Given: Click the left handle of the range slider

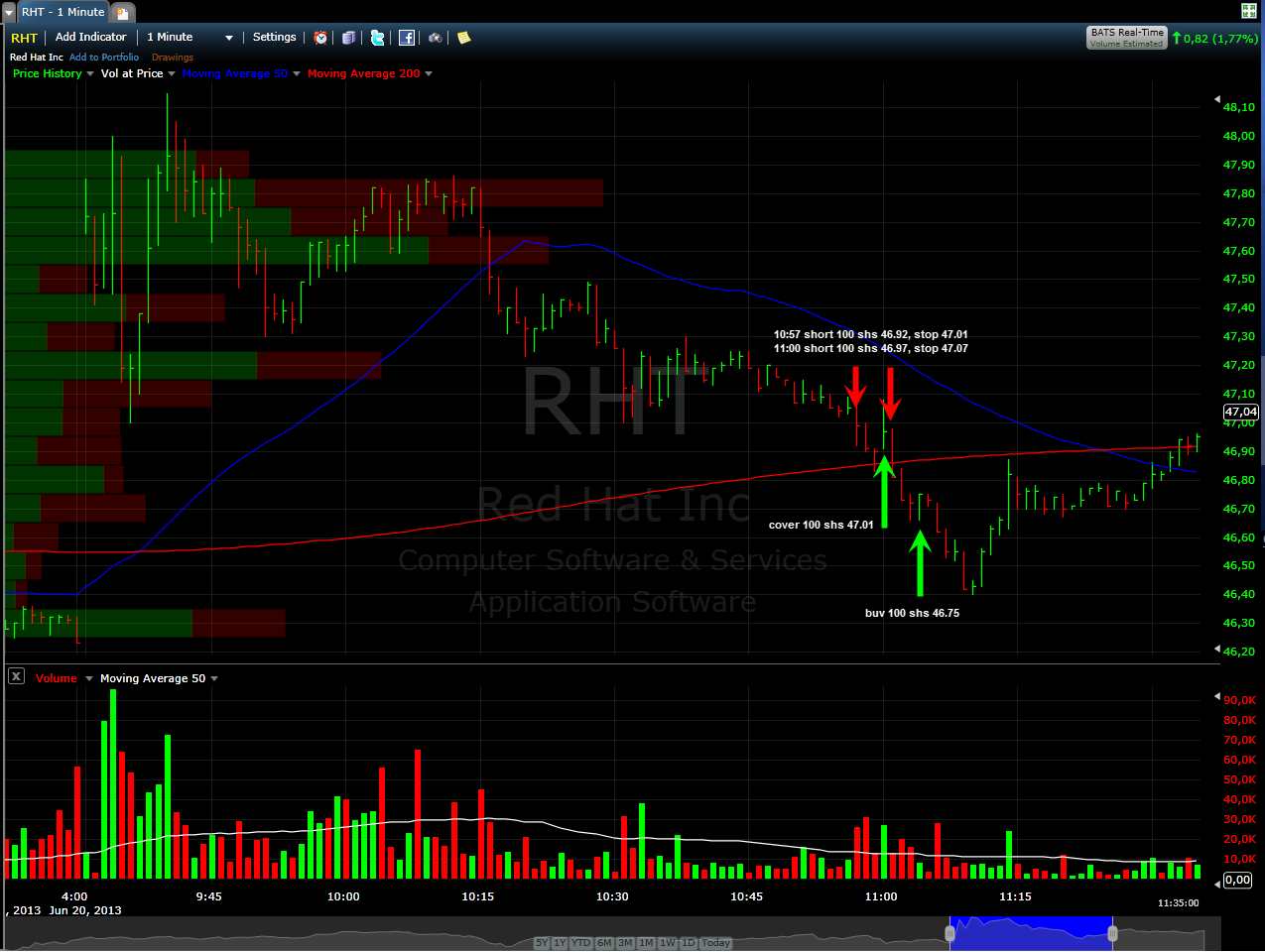Looking at the screenshot, I should tap(949, 933).
